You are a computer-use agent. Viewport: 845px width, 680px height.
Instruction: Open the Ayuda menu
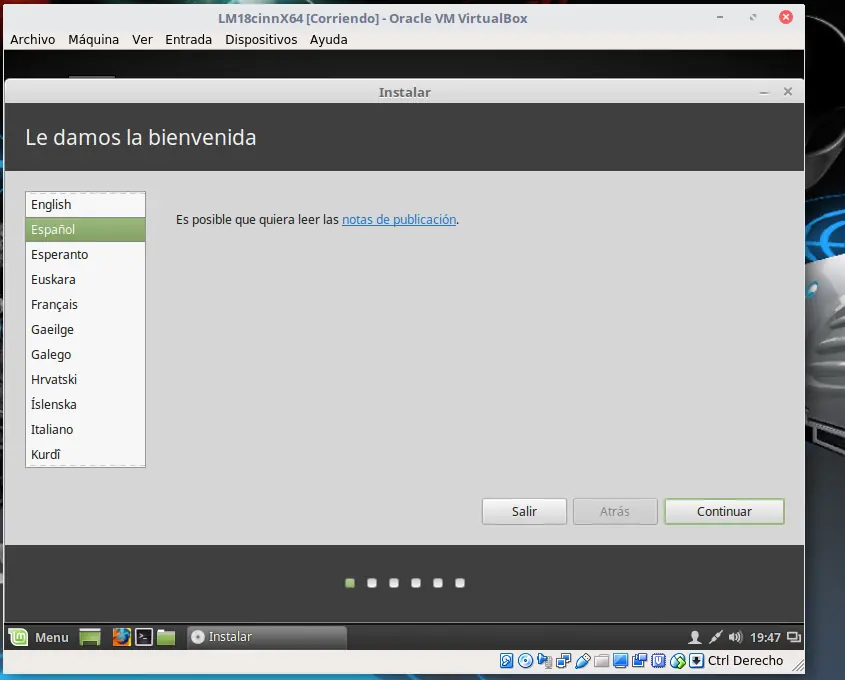(x=328, y=40)
